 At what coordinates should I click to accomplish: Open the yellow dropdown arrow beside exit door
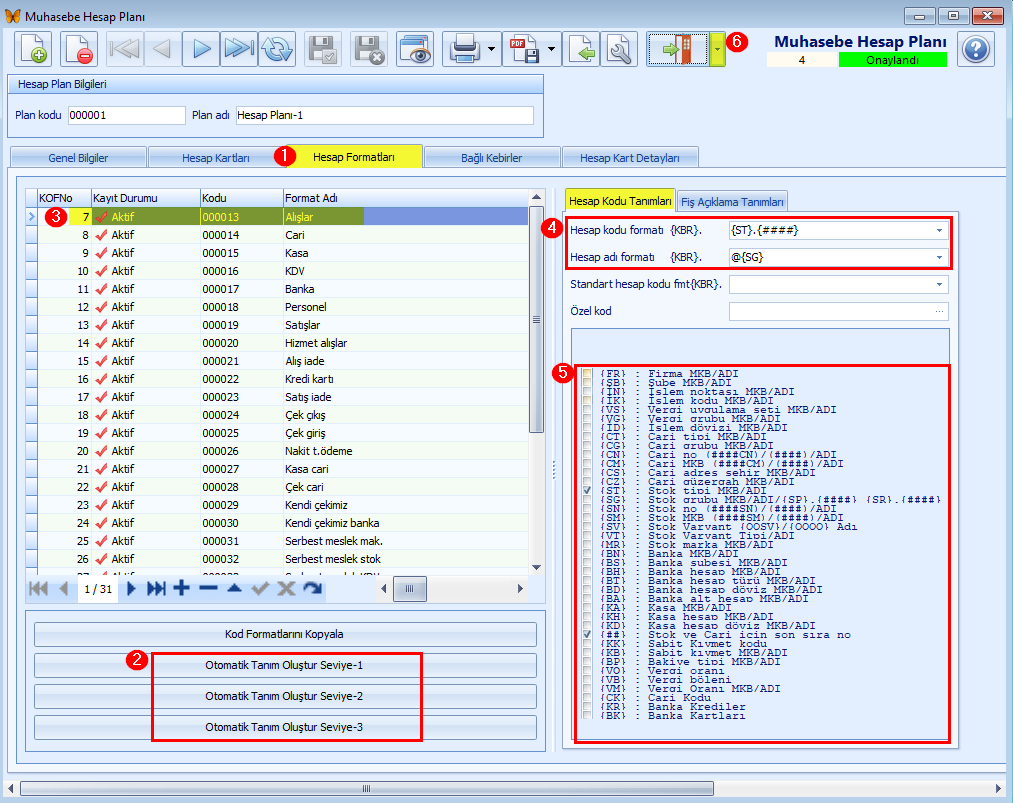tap(717, 49)
